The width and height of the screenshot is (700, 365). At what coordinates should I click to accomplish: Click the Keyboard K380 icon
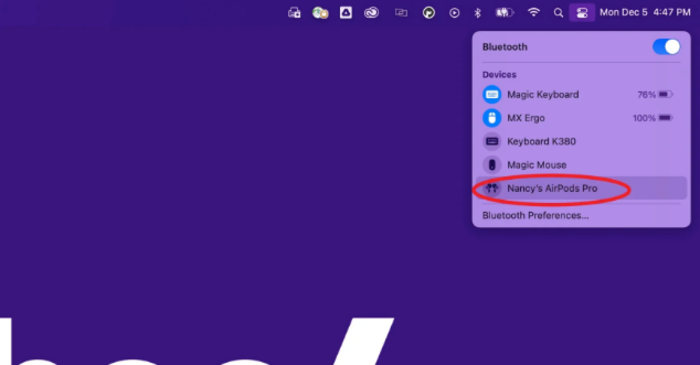click(492, 141)
